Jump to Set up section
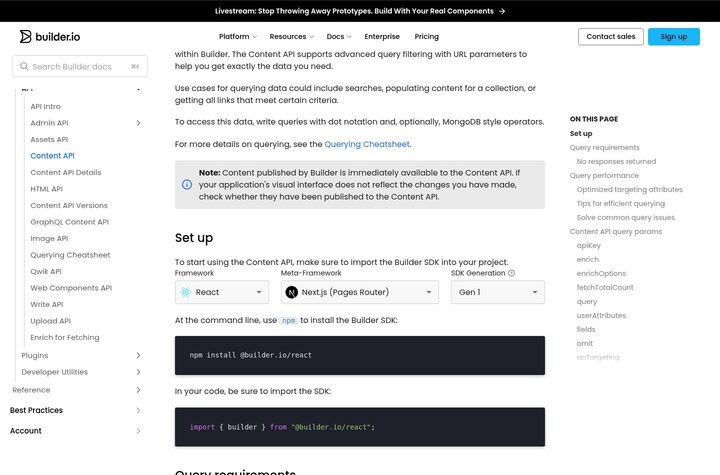Viewport: 720px width, 475px height. (x=581, y=134)
